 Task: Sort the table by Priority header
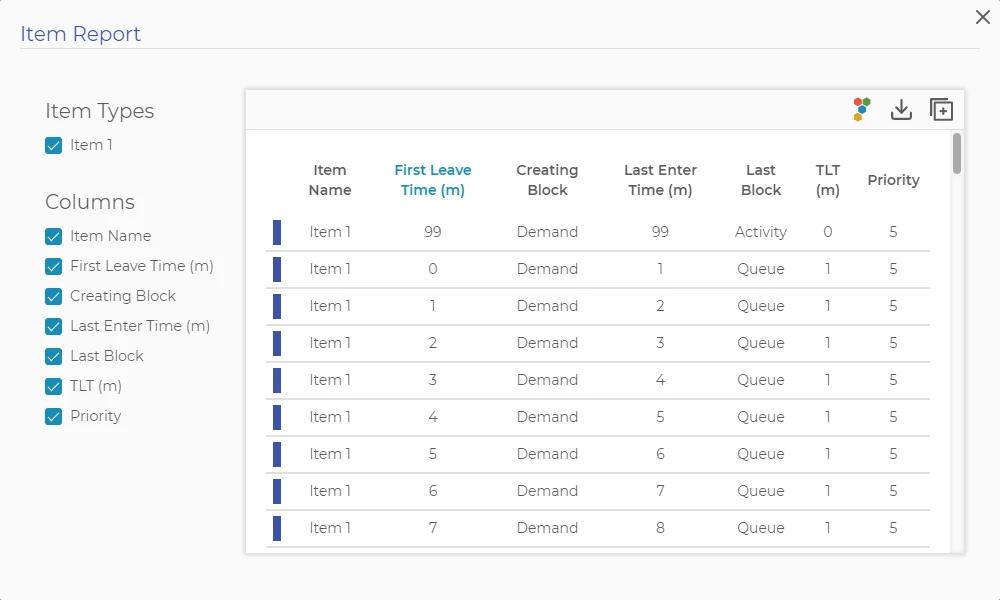tap(893, 180)
